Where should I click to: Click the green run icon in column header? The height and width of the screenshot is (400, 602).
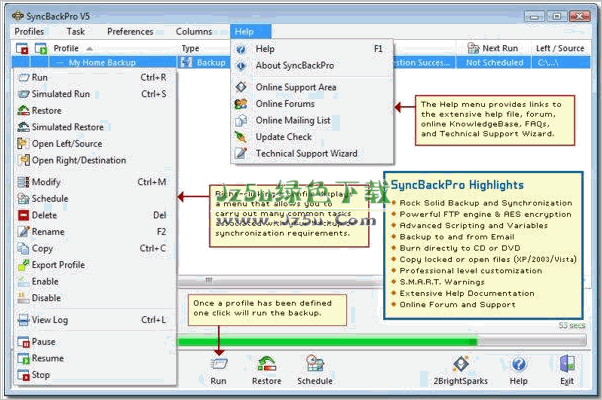pyautogui.click(x=41, y=48)
